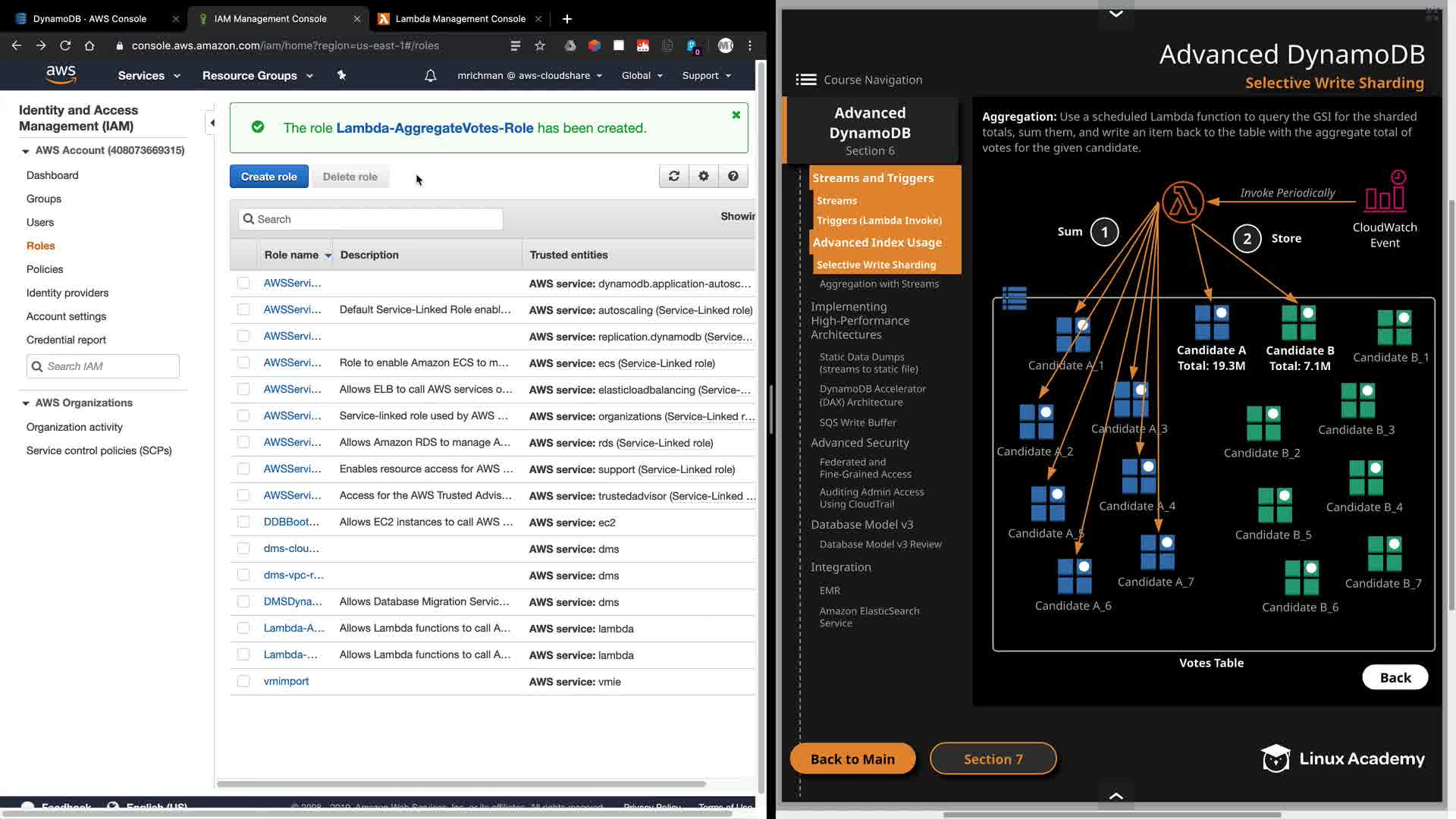This screenshot has height=819, width=1456.
Task: Click the pin shortcuts icon in AWS navbar
Action: (x=341, y=75)
